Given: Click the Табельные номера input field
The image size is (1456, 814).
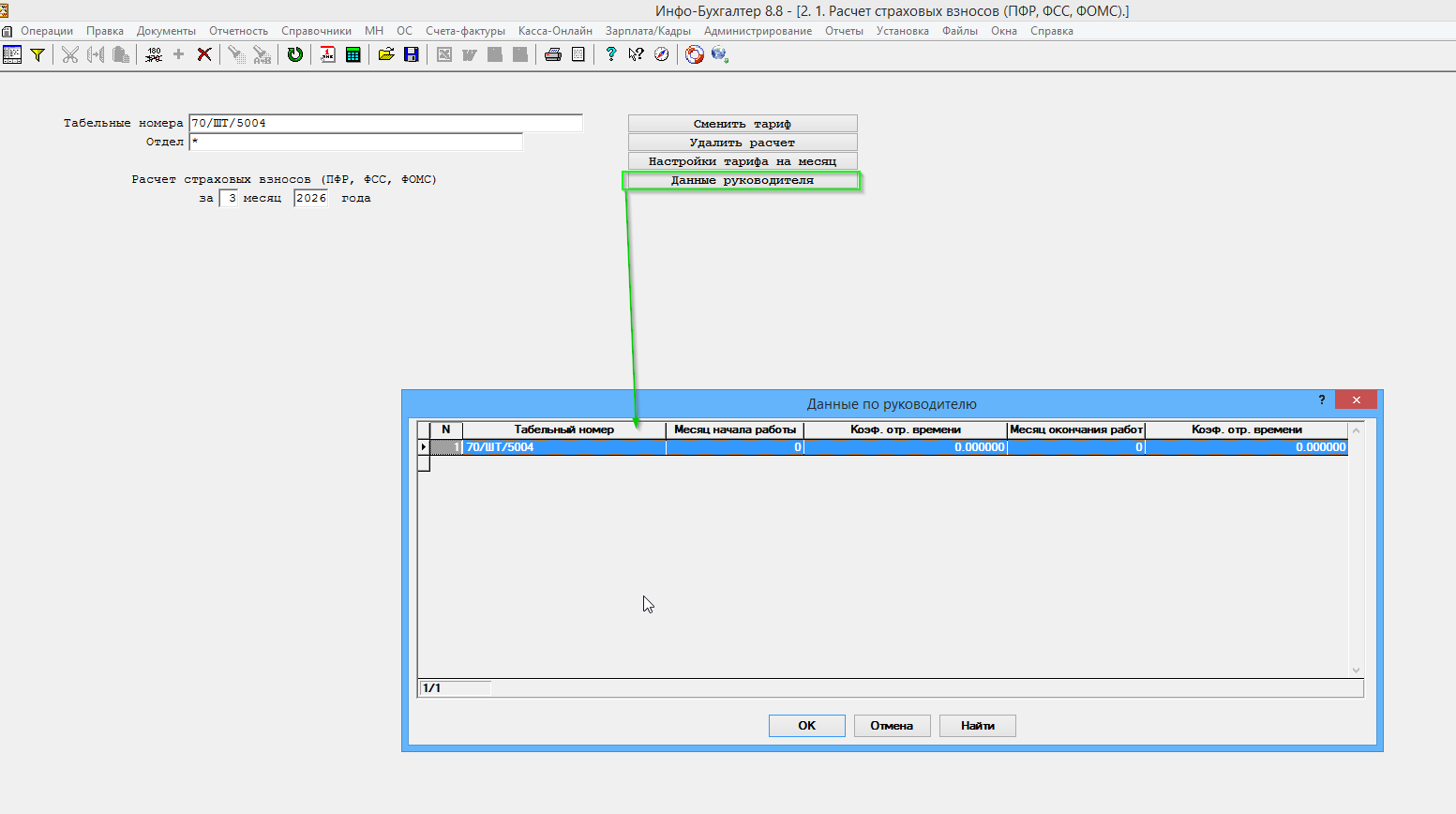Looking at the screenshot, I should point(385,123).
